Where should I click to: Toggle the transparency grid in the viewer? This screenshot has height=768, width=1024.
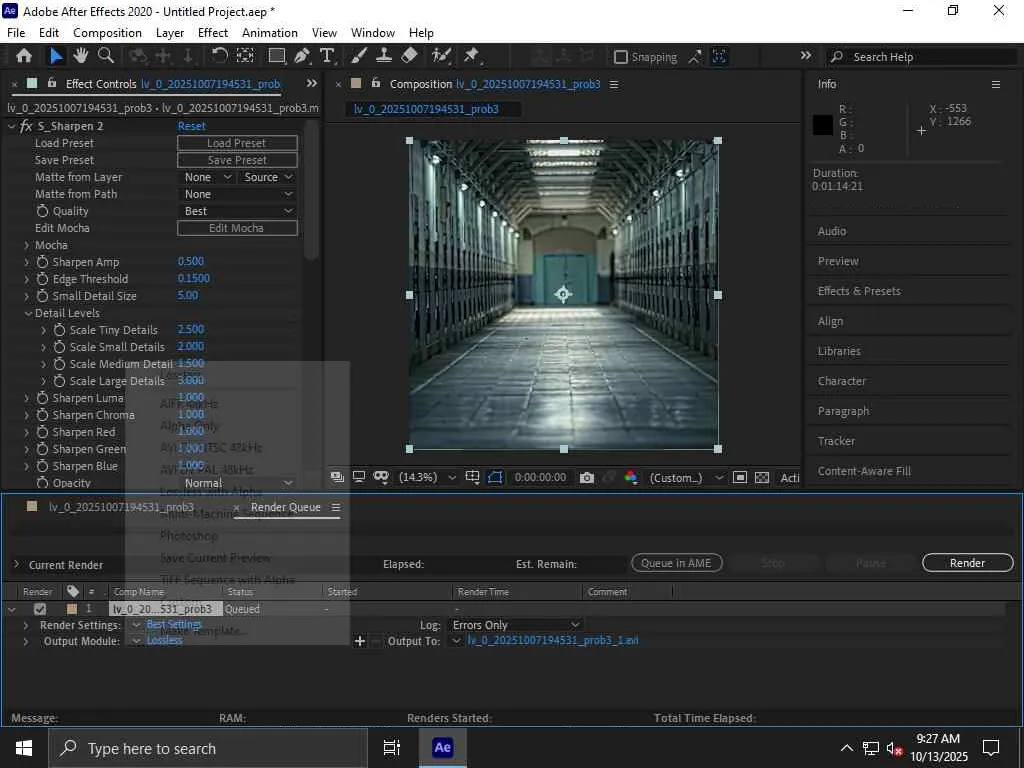click(762, 478)
